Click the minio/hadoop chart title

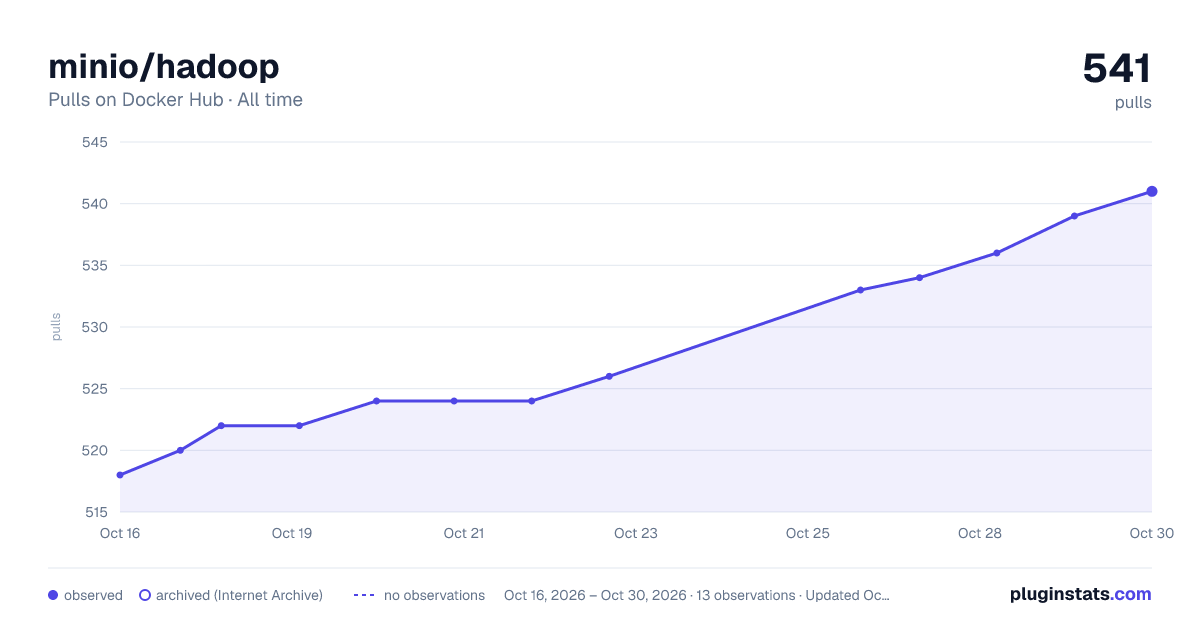pyautogui.click(x=164, y=66)
